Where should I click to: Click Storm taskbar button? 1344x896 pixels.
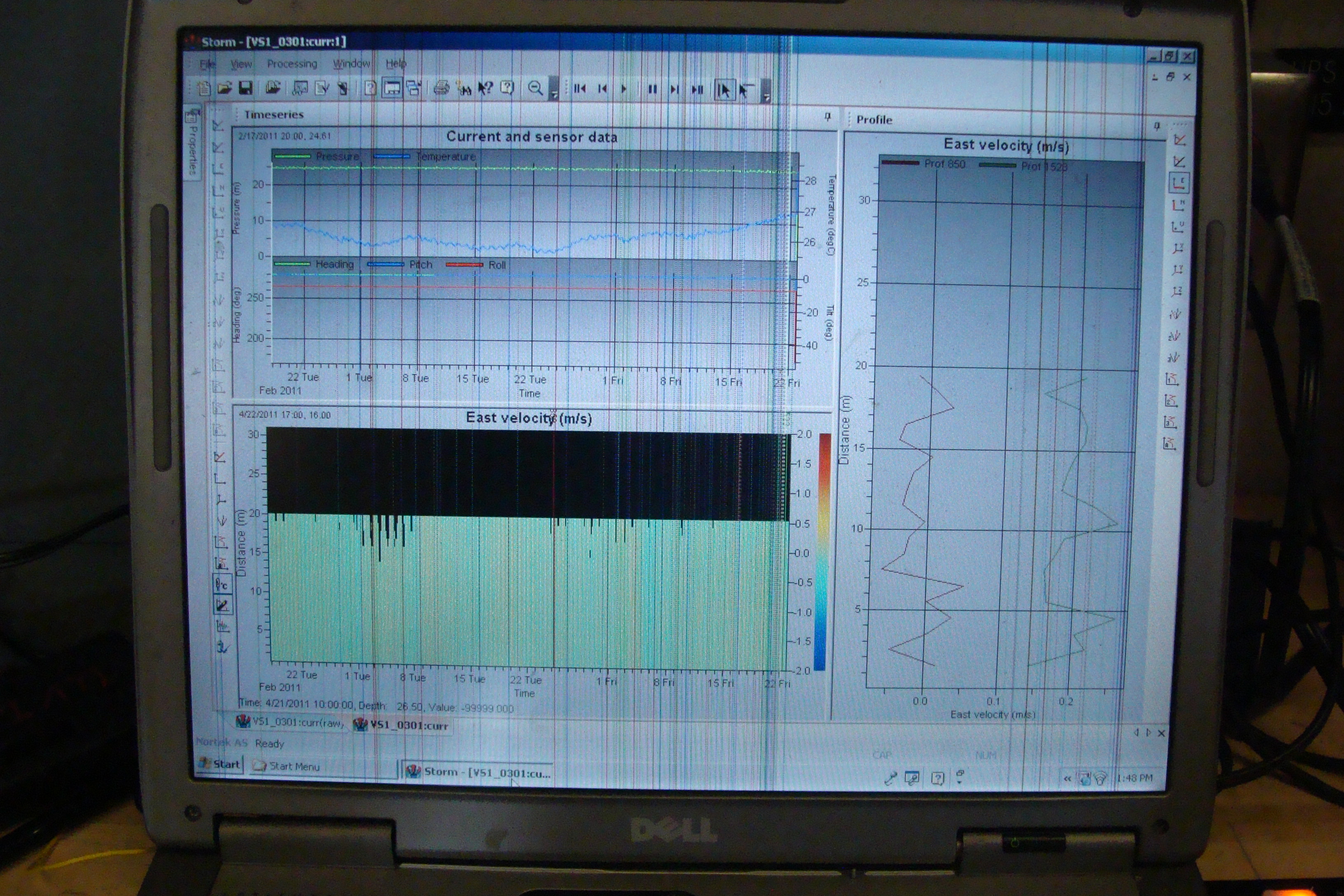tap(478, 772)
